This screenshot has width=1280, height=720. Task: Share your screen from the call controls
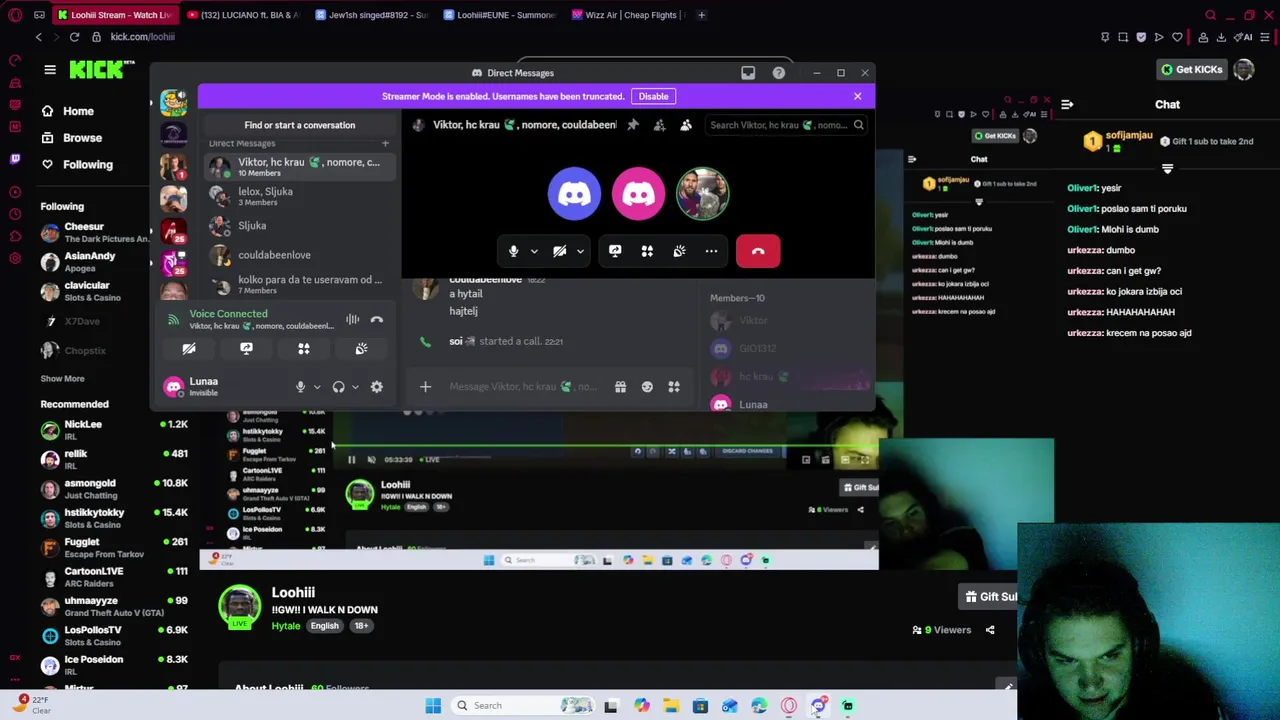point(615,251)
